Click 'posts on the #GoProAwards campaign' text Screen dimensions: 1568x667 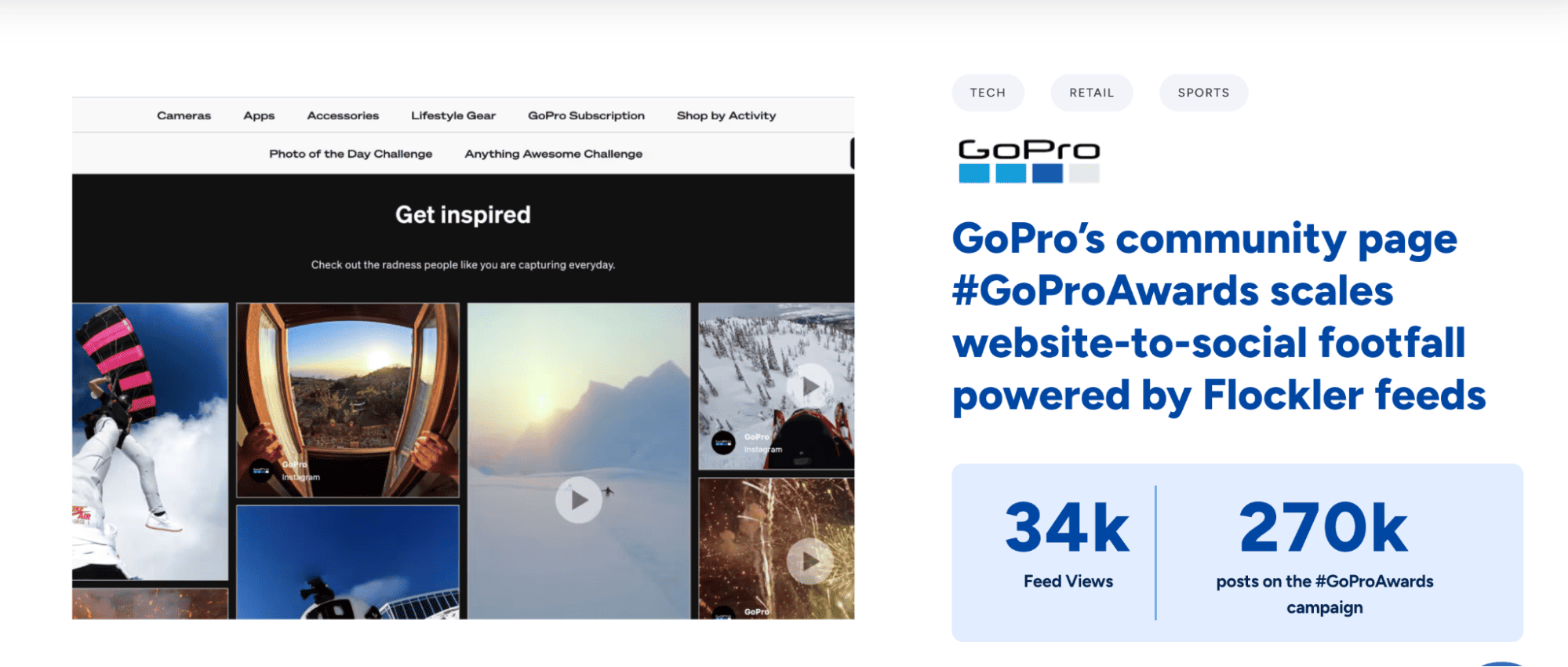point(1325,594)
